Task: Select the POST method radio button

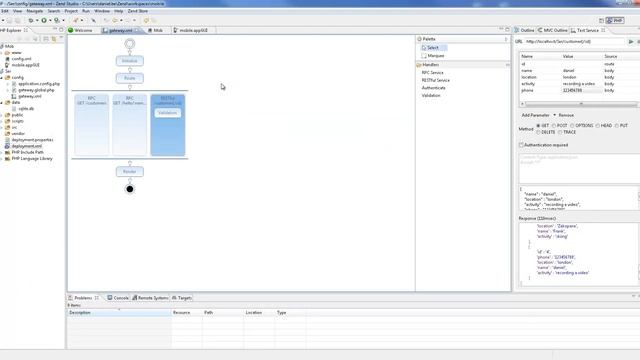Action: point(554,126)
